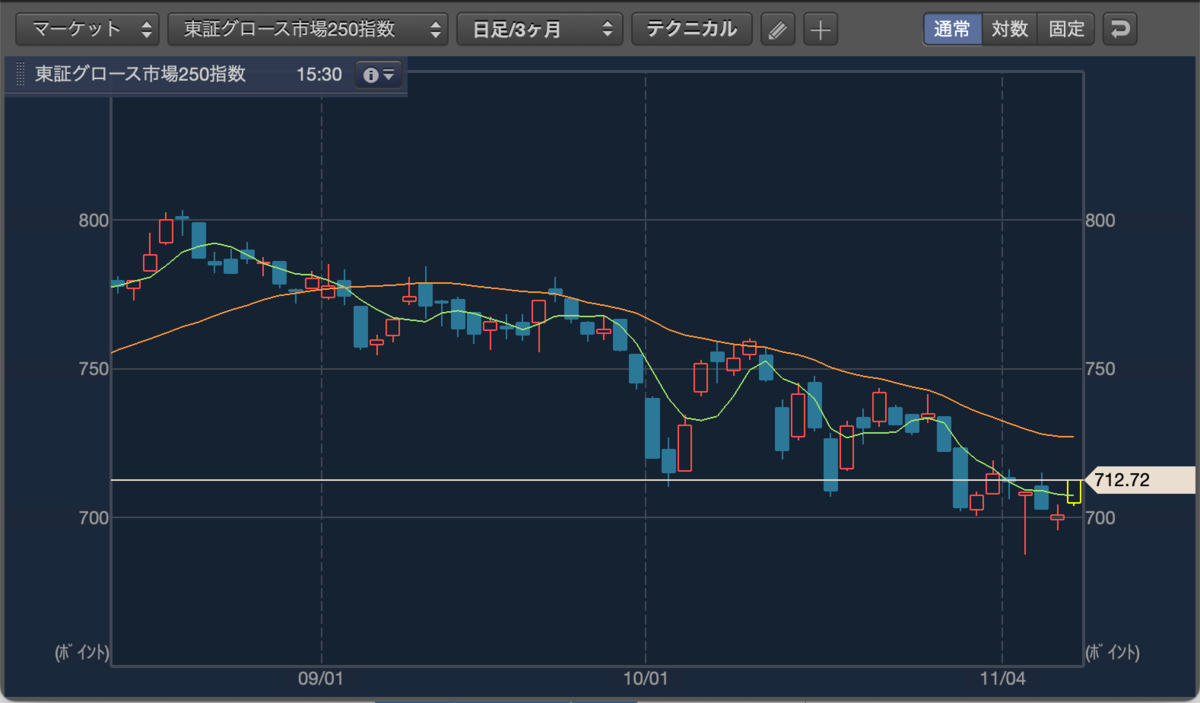The width and height of the screenshot is (1200, 703).
Task: Switch the scale to 固定
Action: pos(1067,29)
